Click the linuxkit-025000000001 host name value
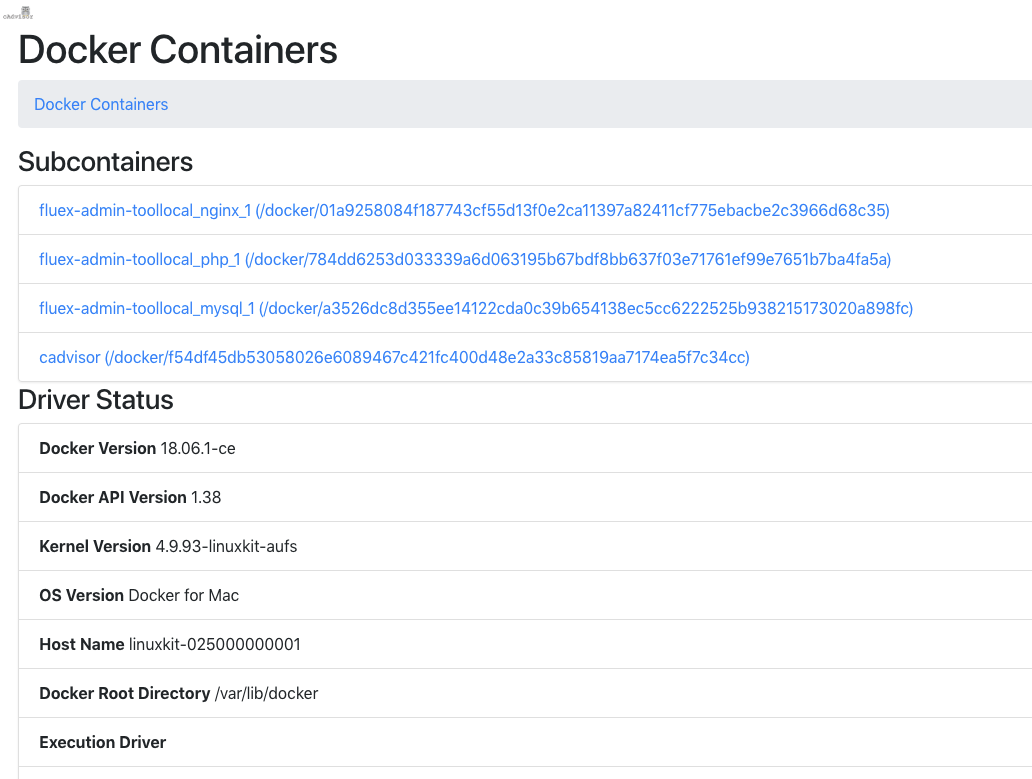The image size is (1032, 779). pos(215,644)
